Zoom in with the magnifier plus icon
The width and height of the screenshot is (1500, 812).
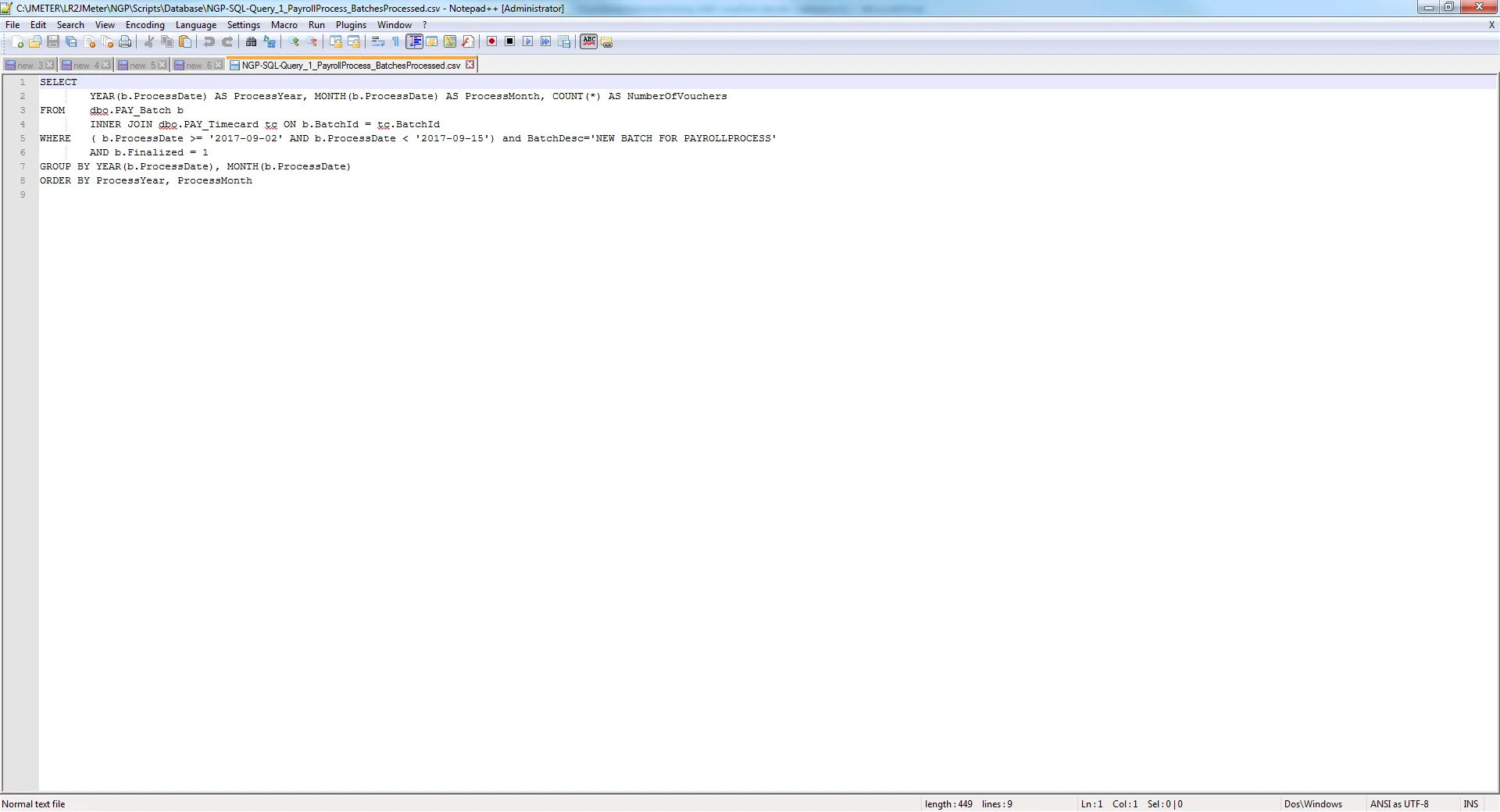click(x=293, y=42)
